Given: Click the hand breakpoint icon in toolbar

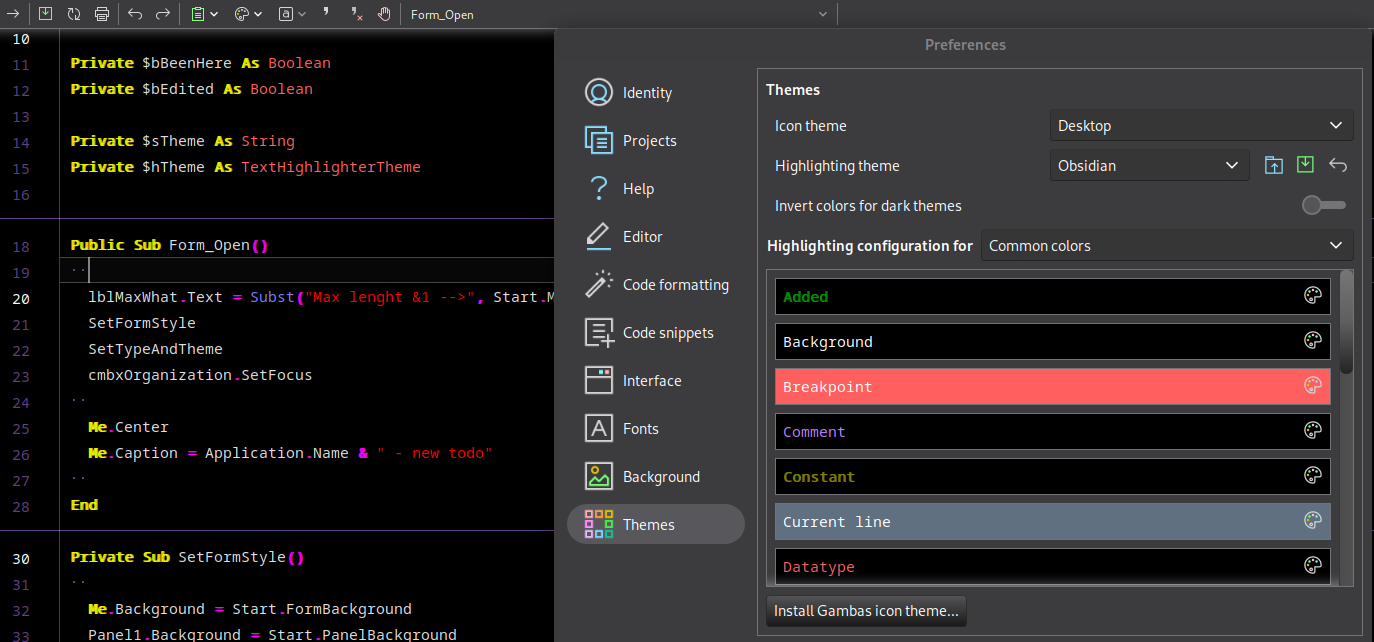Looking at the screenshot, I should coord(385,14).
